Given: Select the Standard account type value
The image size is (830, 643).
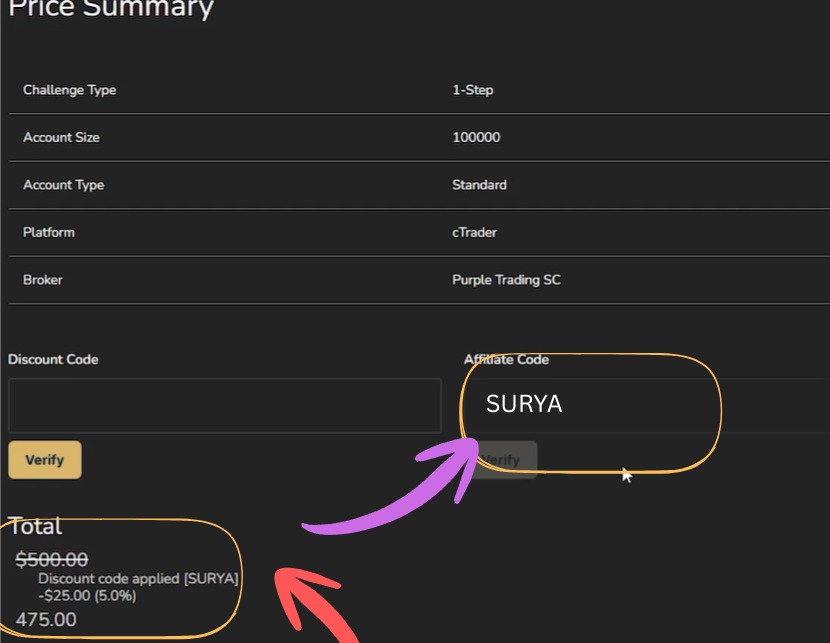Looking at the screenshot, I should coord(478,185).
